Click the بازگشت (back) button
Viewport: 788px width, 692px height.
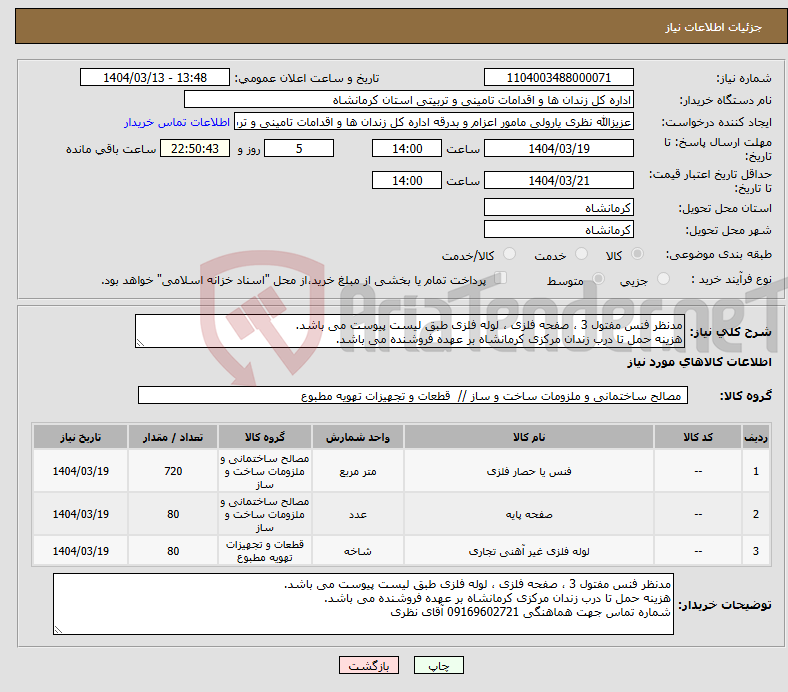coord(369,665)
